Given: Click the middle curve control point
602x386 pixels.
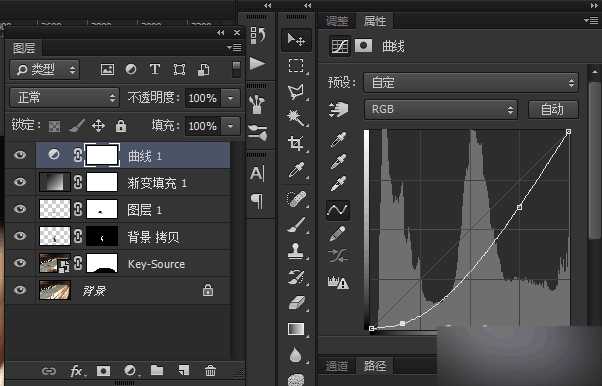Looking at the screenshot, I should tap(519, 207).
